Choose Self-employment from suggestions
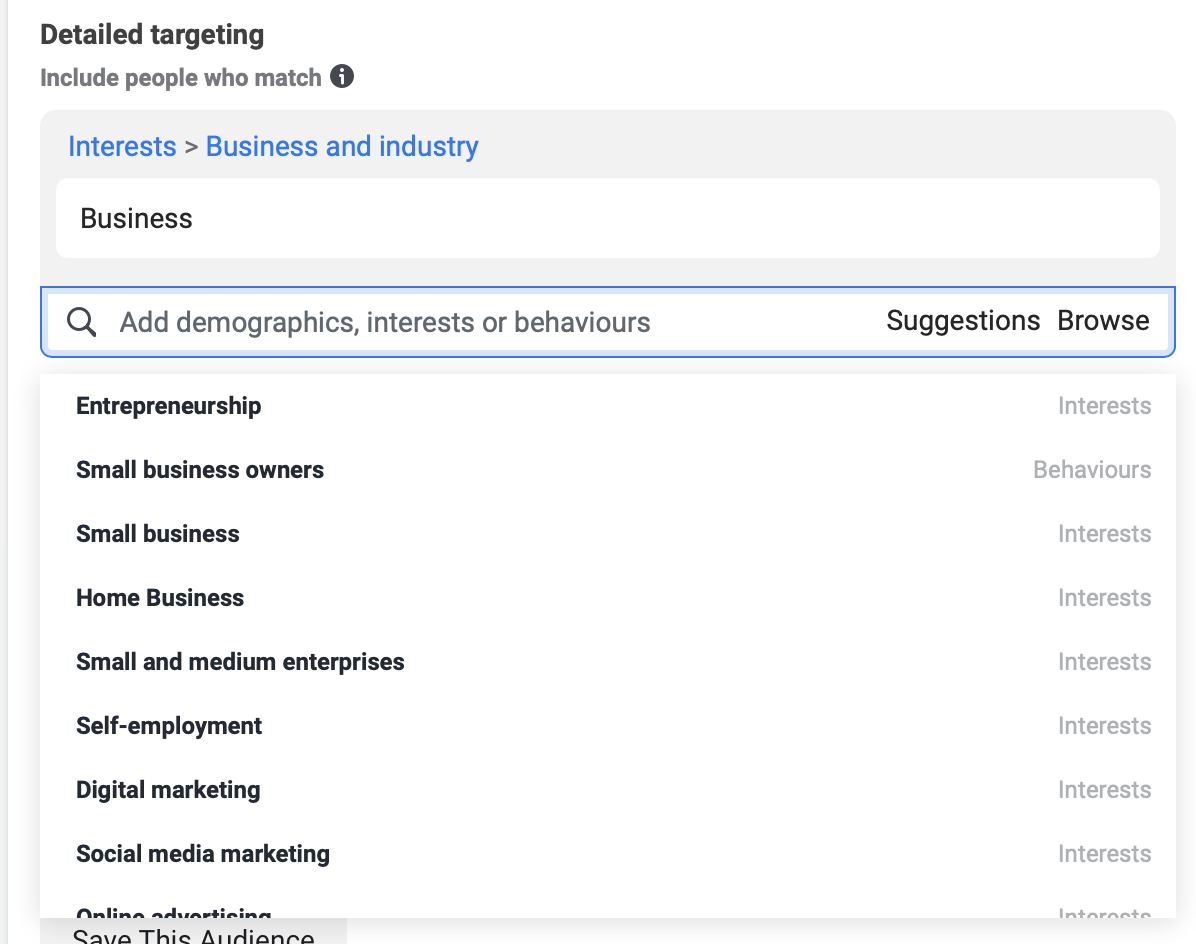The height and width of the screenshot is (944, 1196). point(169,726)
